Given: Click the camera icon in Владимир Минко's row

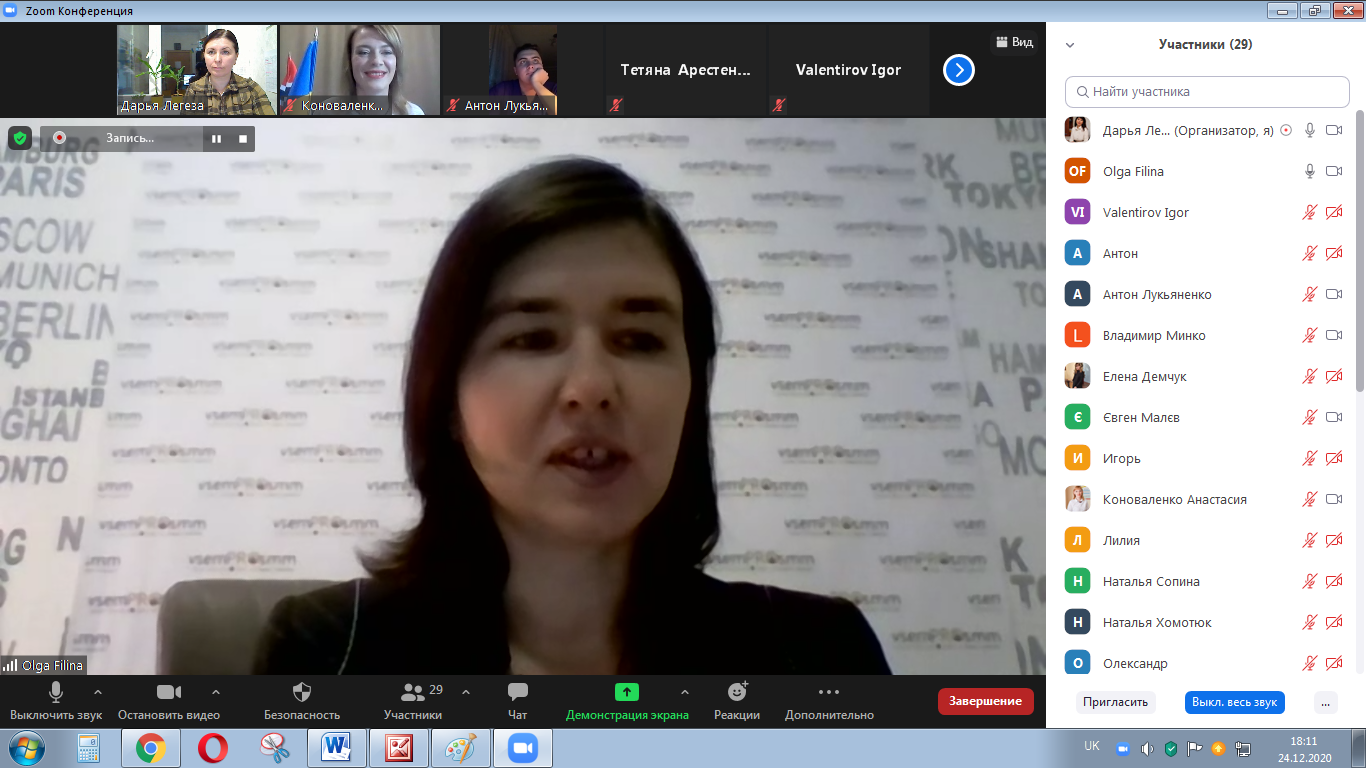Looking at the screenshot, I should (x=1334, y=335).
